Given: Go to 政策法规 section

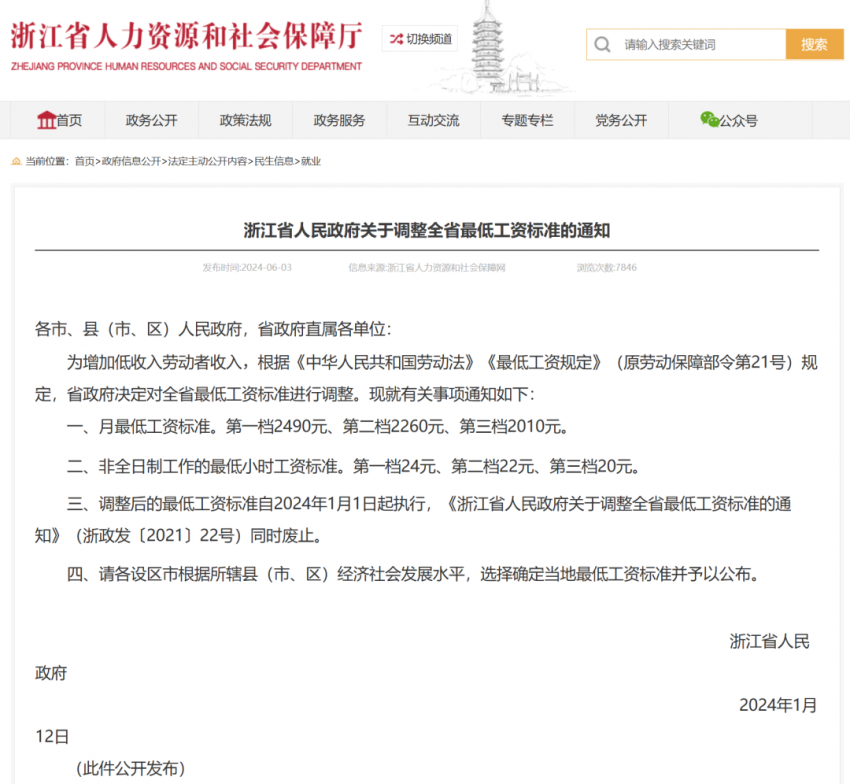Looking at the screenshot, I should pyautogui.click(x=245, y=120).
